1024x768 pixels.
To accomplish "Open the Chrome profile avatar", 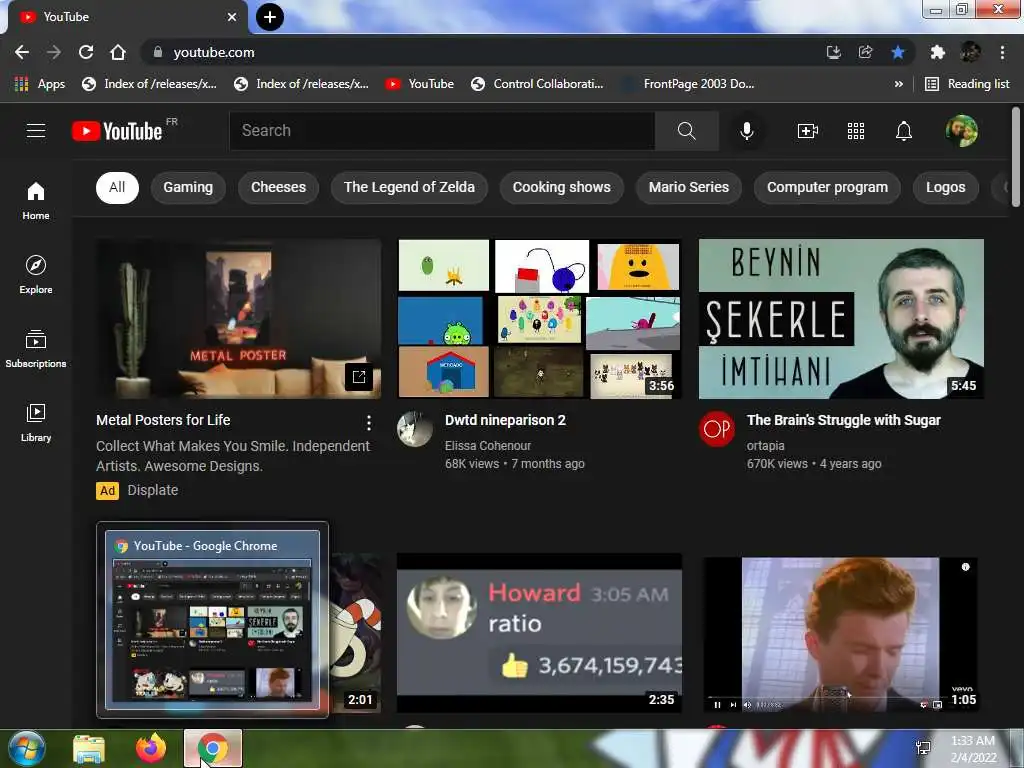I will pyautogui.click(x=970, y=52).
